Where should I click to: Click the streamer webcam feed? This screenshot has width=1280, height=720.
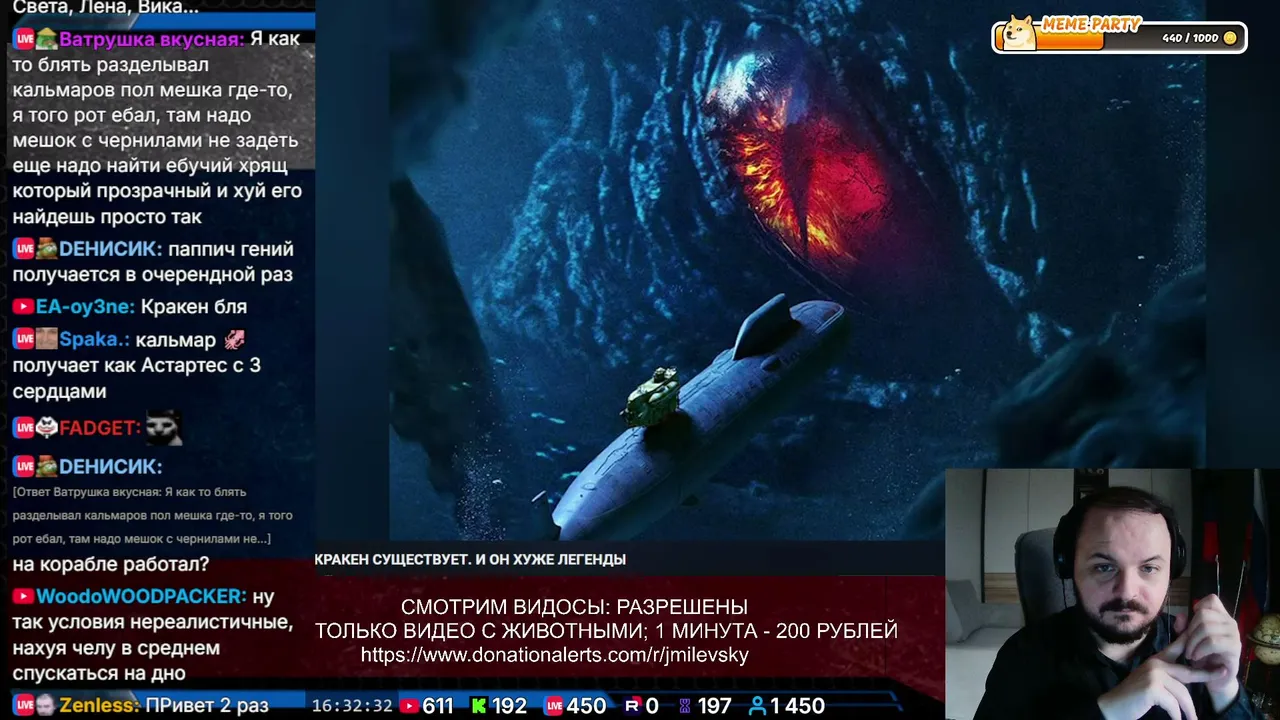(1112, 594)
